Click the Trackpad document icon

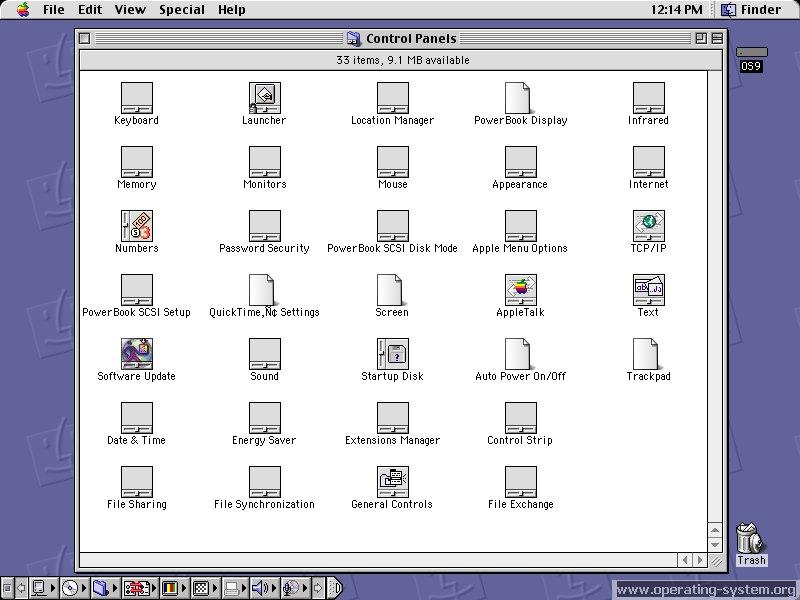646,354
